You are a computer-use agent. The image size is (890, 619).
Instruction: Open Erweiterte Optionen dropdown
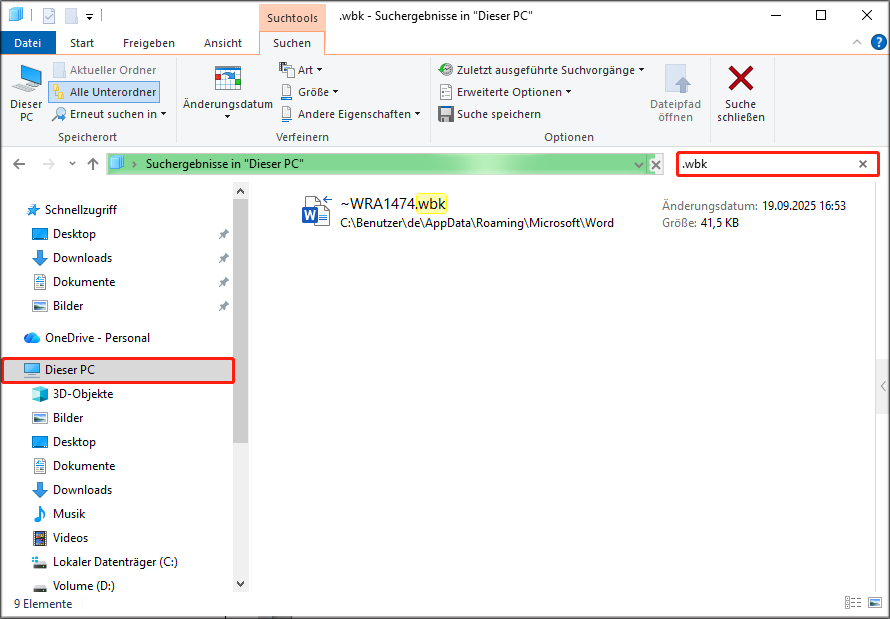click(x=505, y=92)
